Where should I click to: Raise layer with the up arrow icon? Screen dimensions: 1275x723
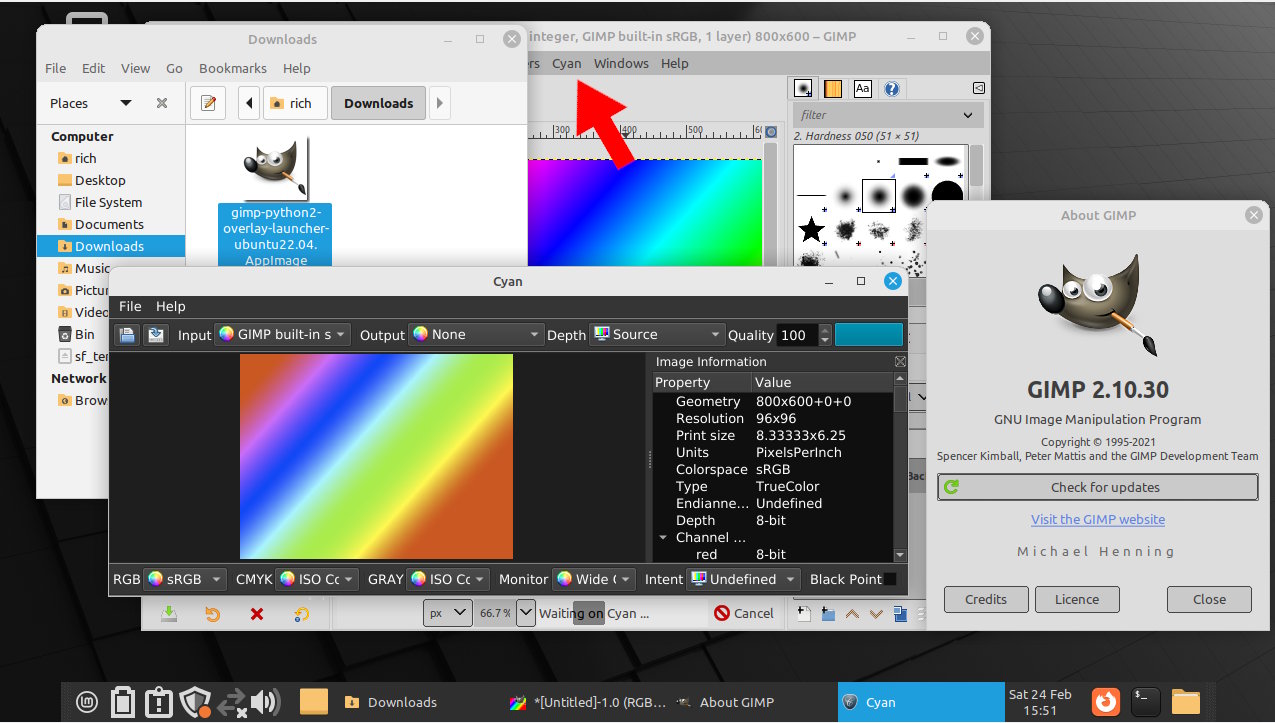(852, 613)
